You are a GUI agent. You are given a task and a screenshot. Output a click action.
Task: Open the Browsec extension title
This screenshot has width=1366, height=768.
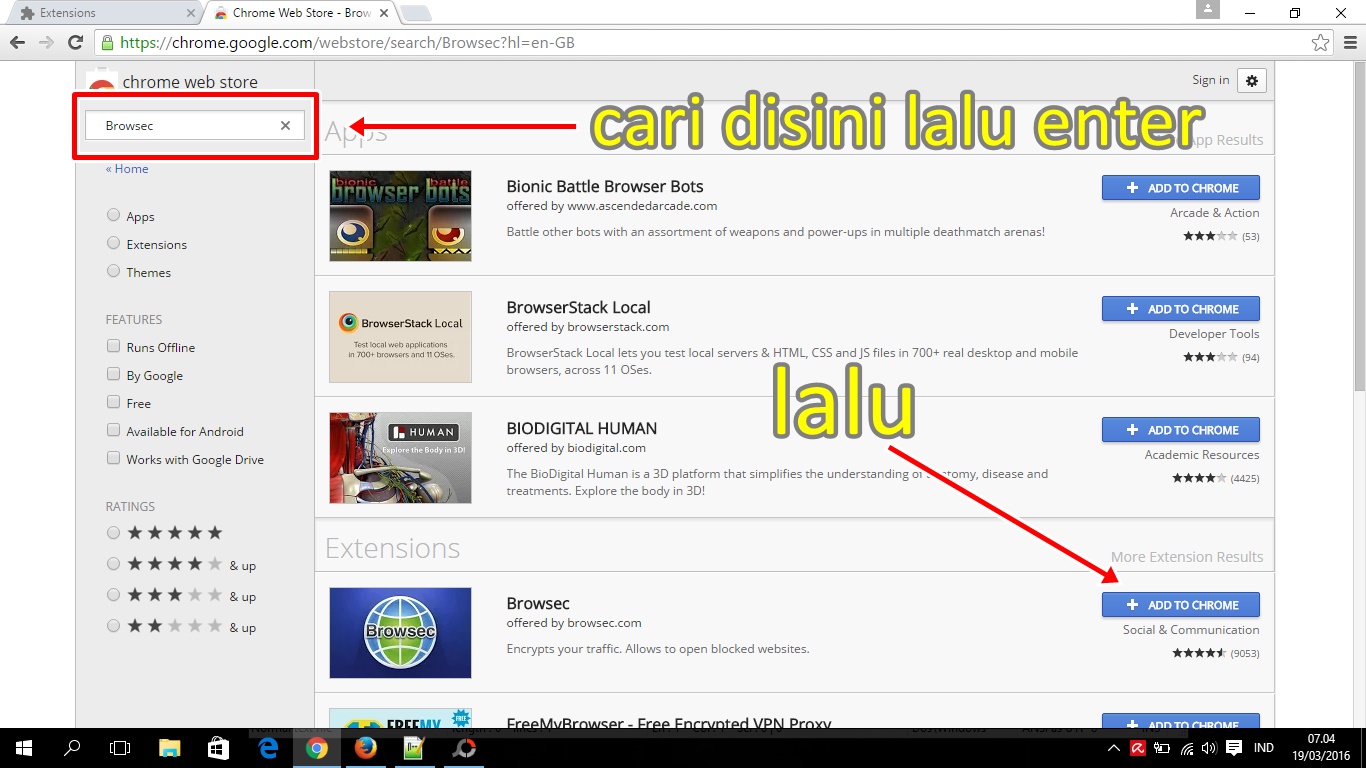tap(538, 604)
